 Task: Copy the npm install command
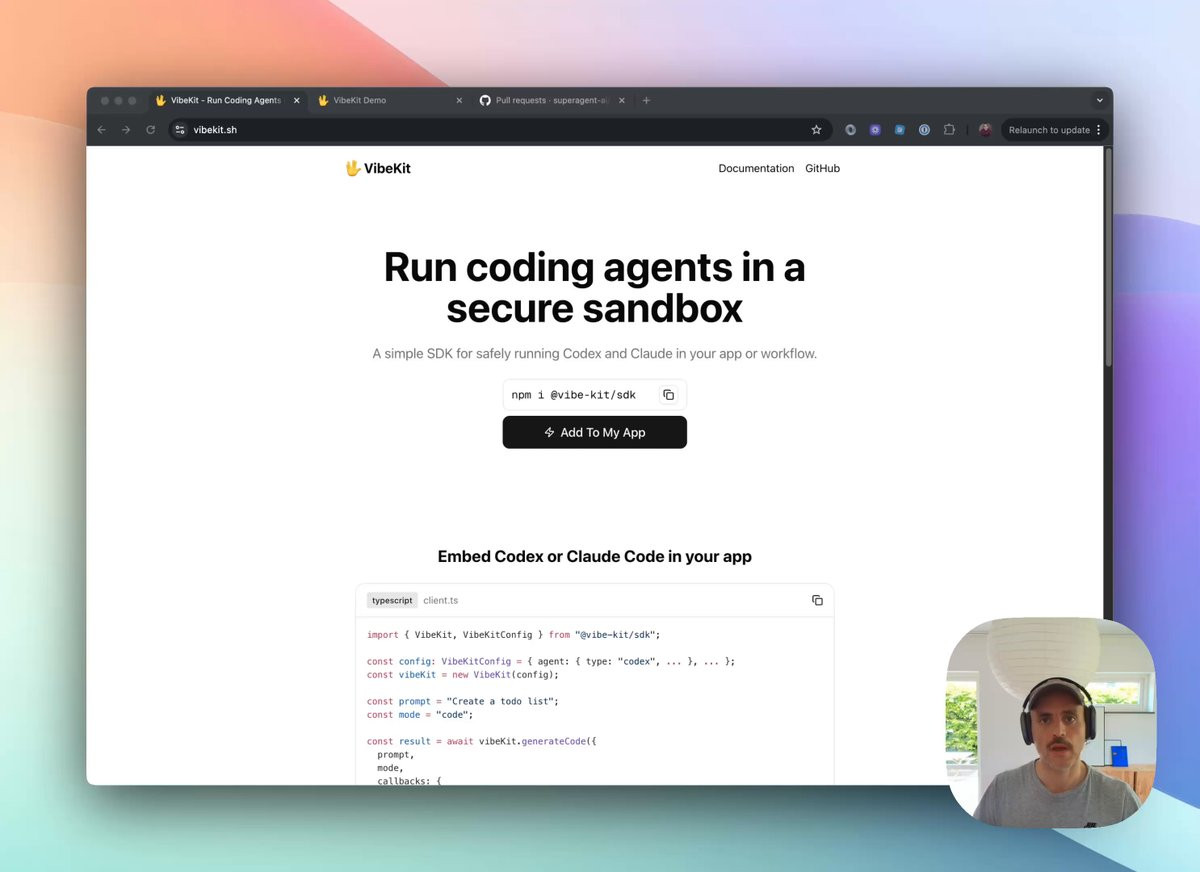(669, 395)
